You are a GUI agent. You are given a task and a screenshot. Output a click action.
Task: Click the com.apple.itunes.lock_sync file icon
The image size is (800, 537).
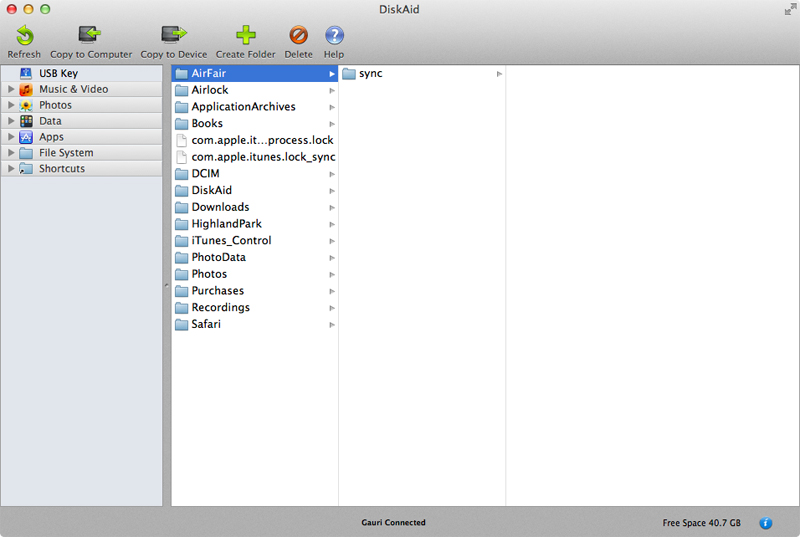tap(181, 157)
